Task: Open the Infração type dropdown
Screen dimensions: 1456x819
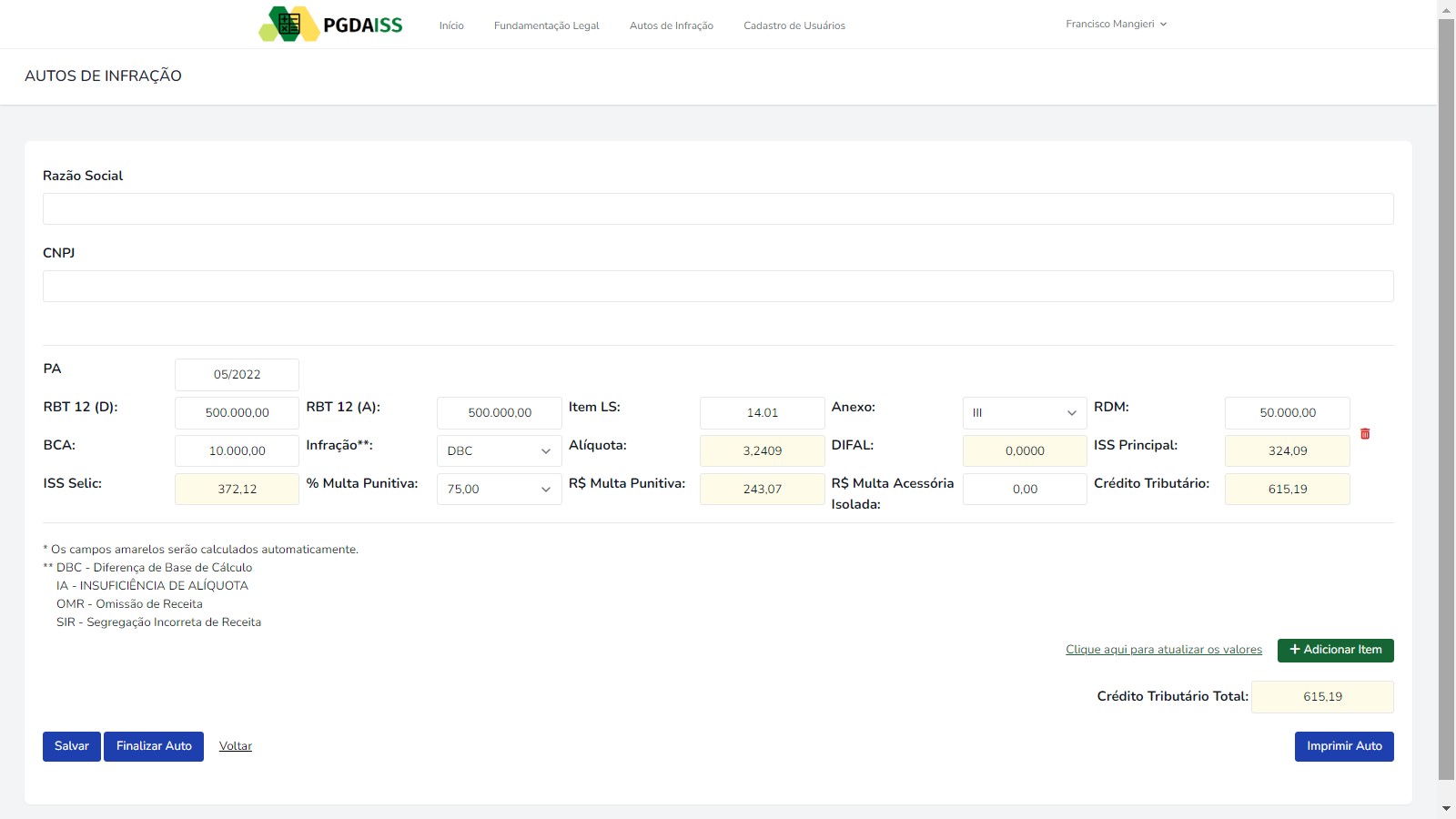Action: tap(499, 451)
